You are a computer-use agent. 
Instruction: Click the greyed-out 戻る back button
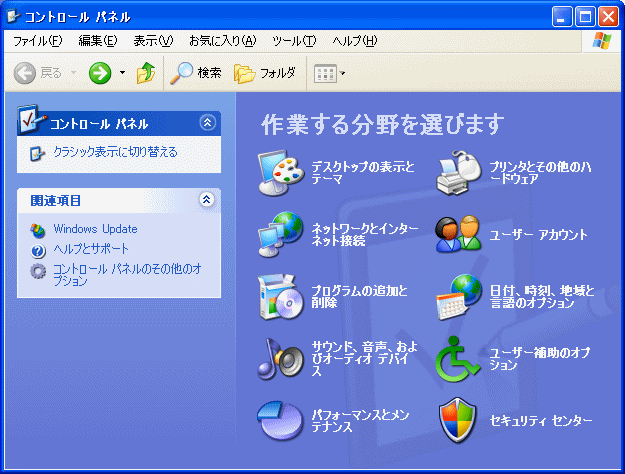tap(38, 73)
